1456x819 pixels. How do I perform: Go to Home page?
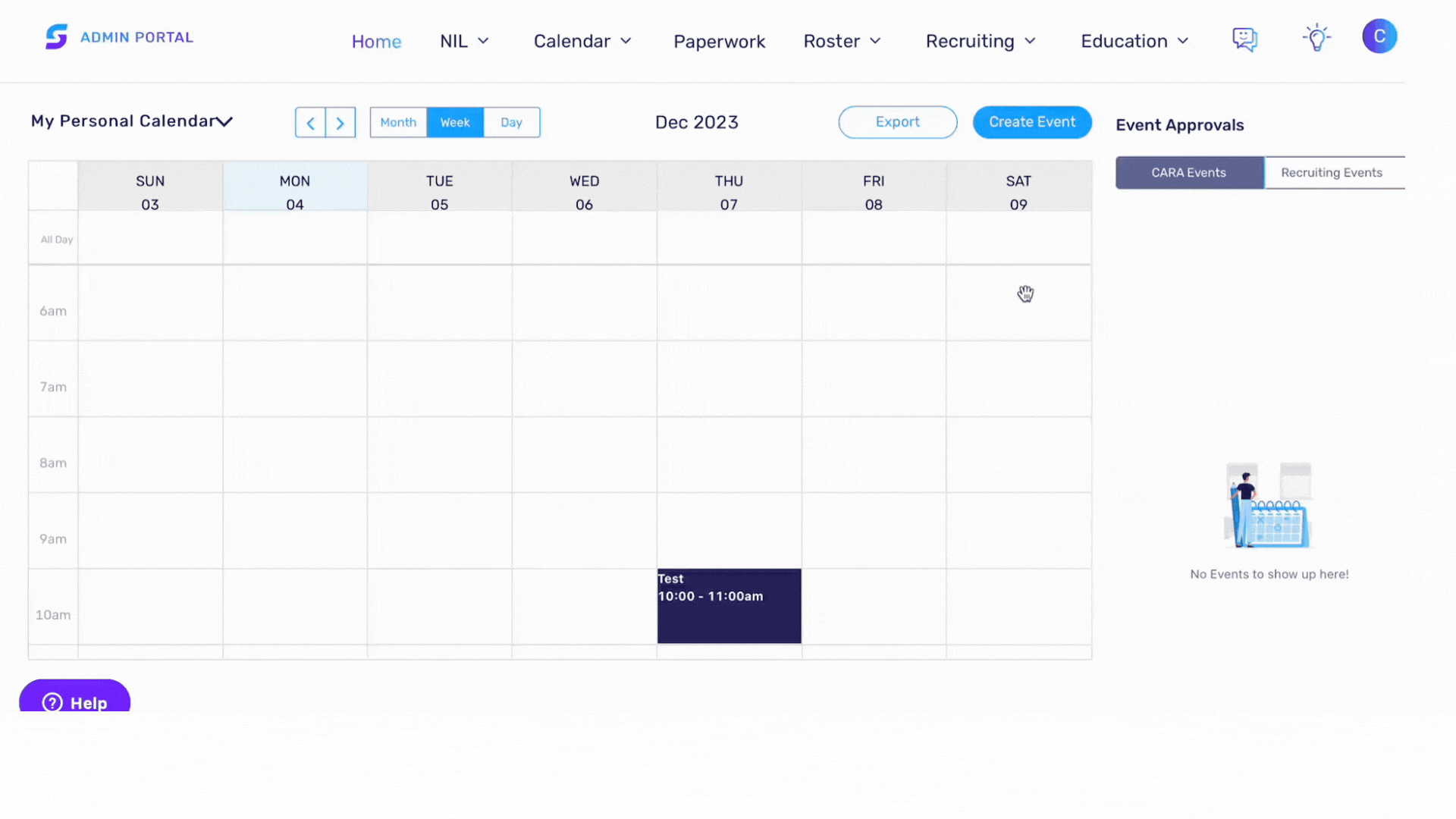[376, 42]
